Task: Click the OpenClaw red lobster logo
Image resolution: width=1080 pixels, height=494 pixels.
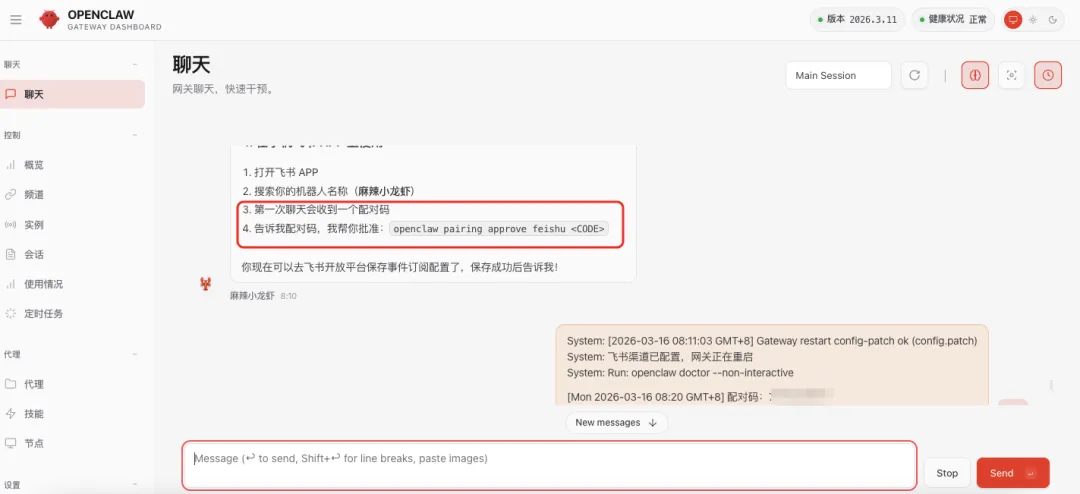Action: point(49,19)
